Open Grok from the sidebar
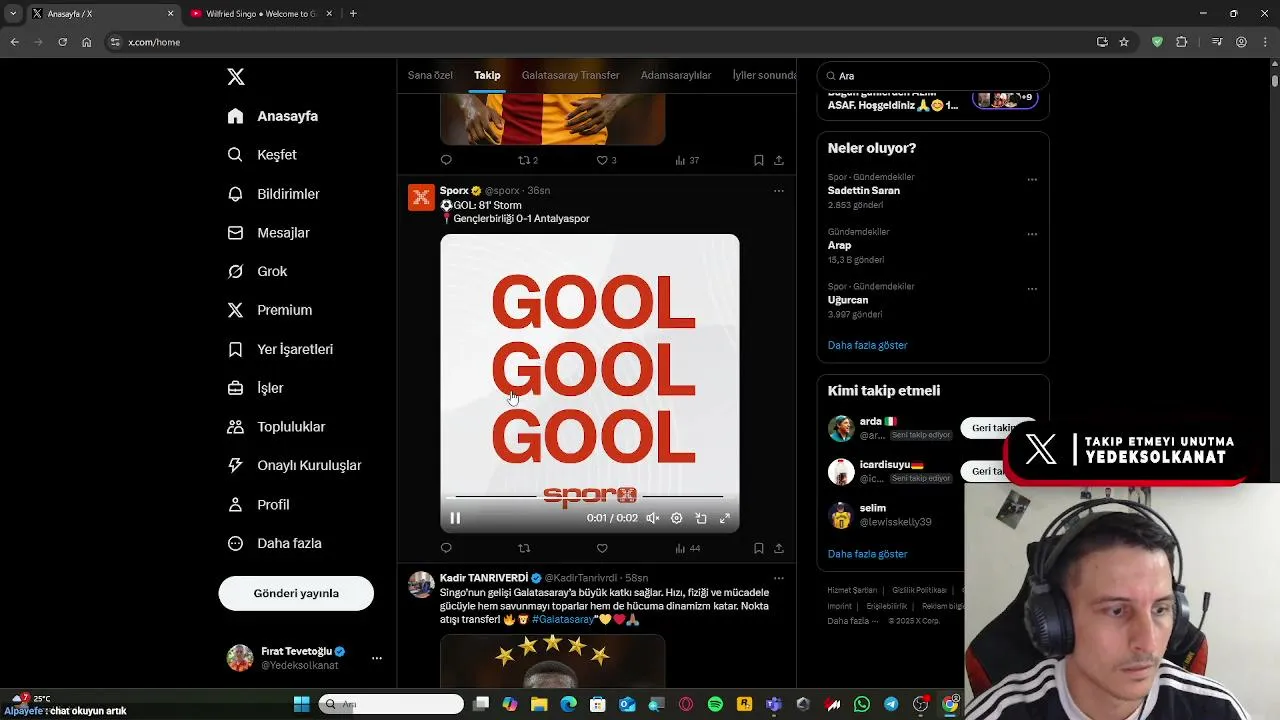This screenshot has height=720, width=1280. [x=258, y=271]
